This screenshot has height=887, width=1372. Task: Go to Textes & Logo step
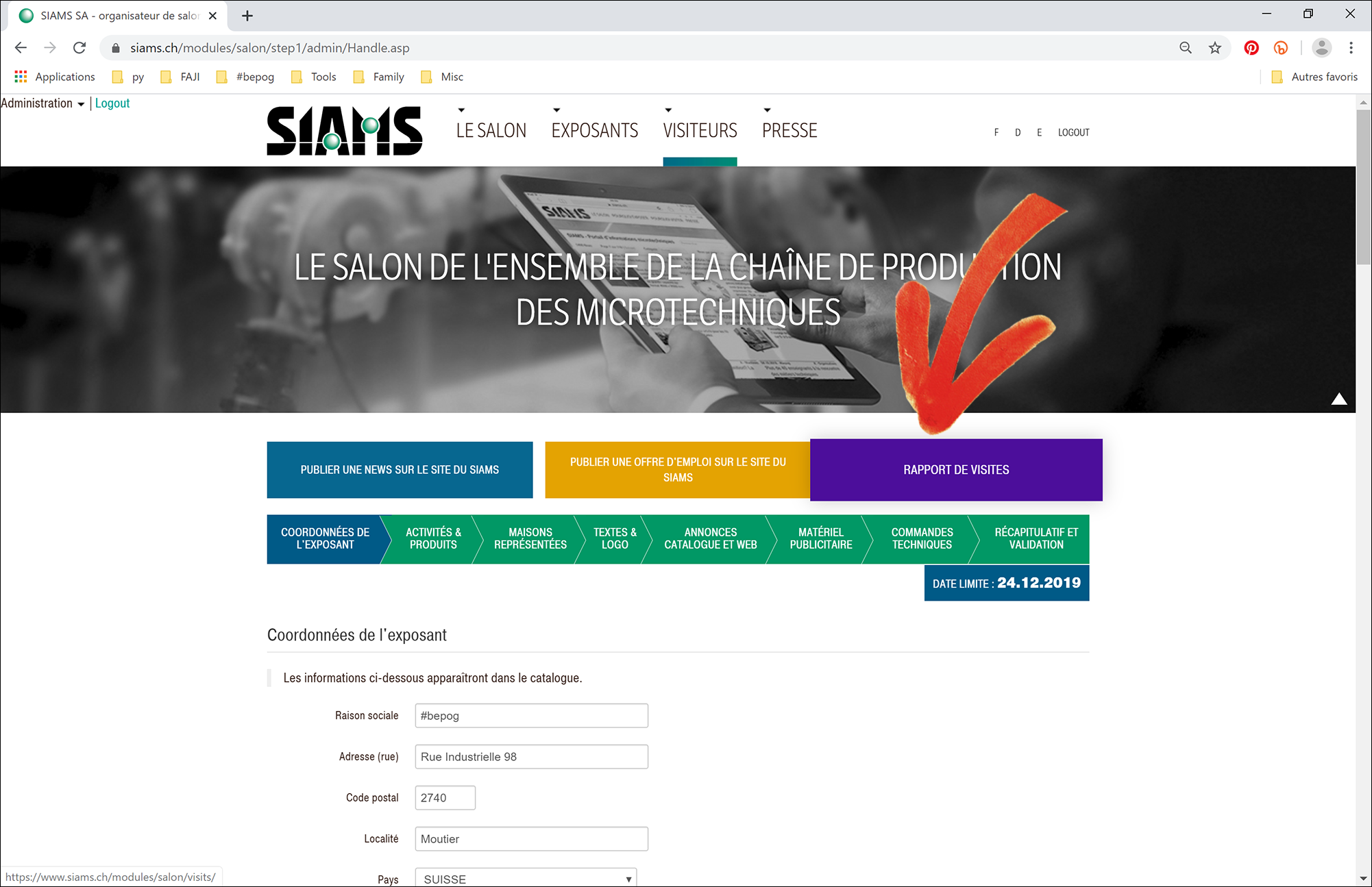pos(615,538)
